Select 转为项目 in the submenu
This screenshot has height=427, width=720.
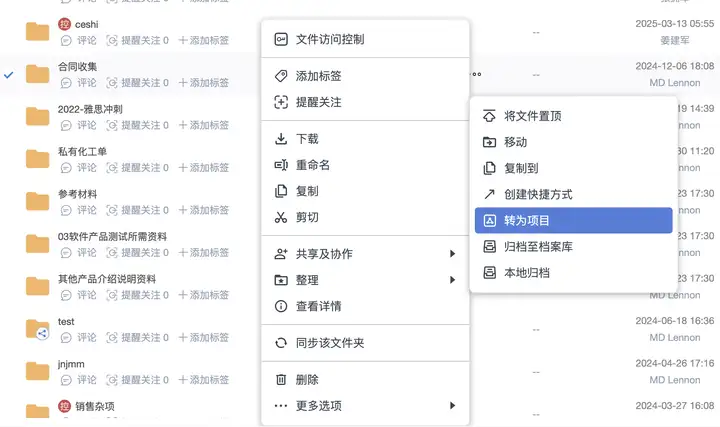pyautogui.click(x=574, y=220)
